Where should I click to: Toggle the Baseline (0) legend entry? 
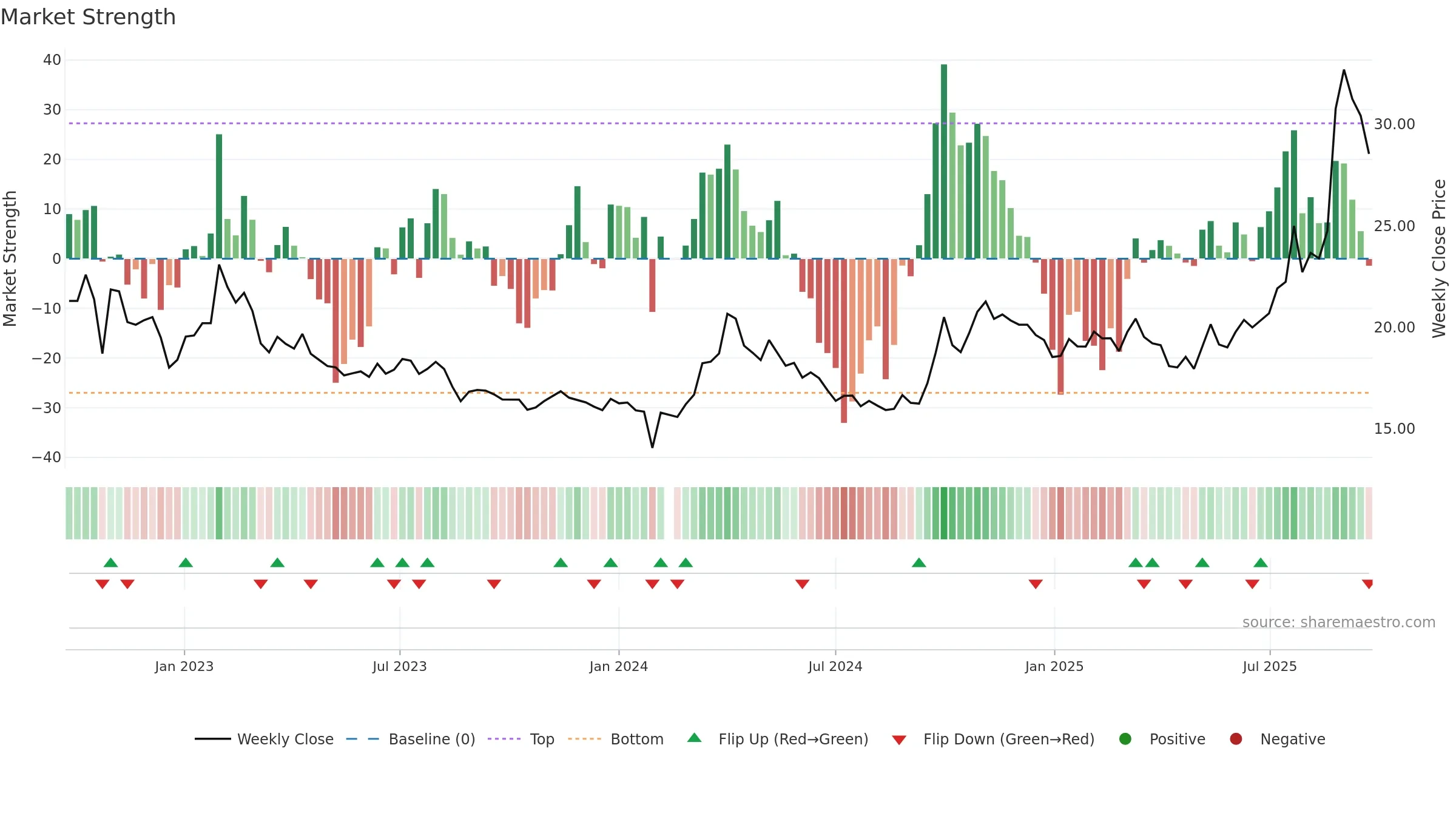[411, 739]
